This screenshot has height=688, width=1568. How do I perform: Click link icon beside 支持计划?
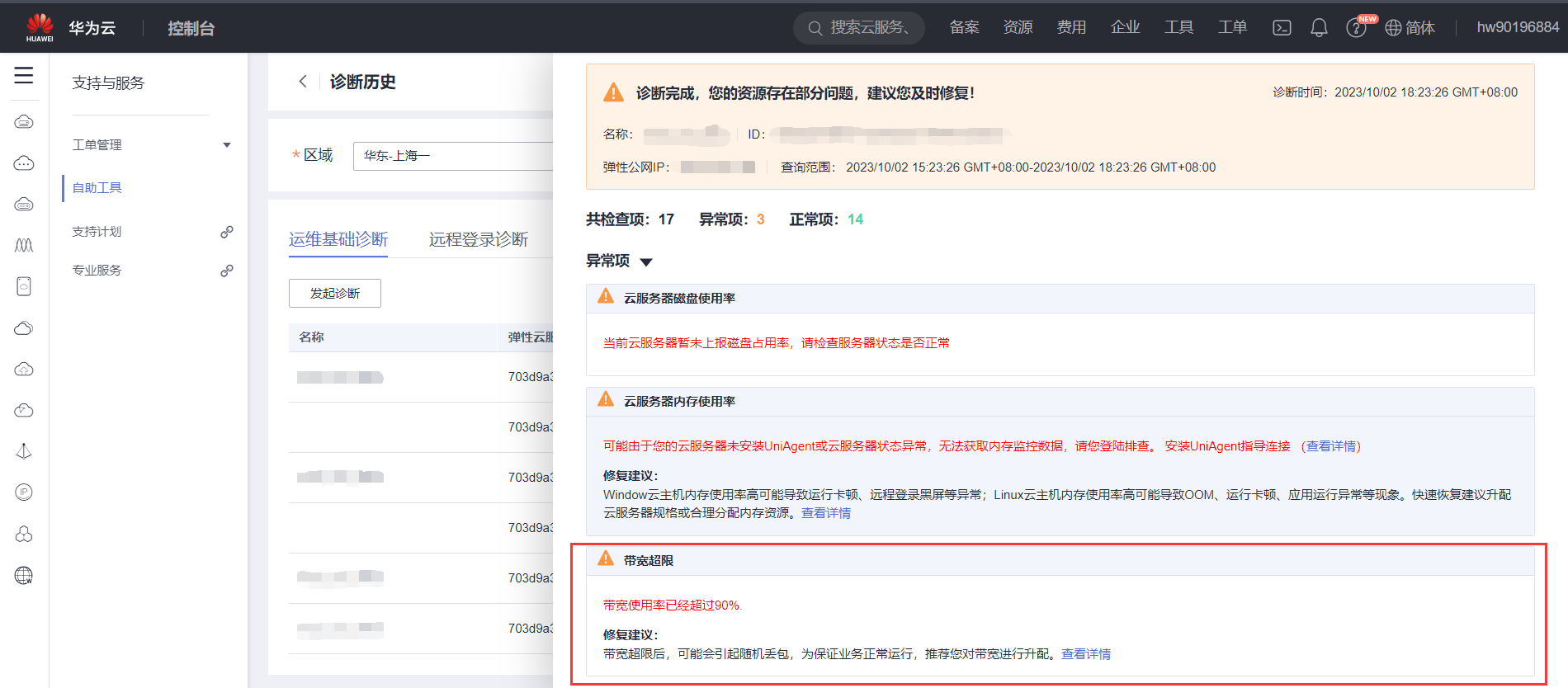pyautogui.click(x=227, y=232)
